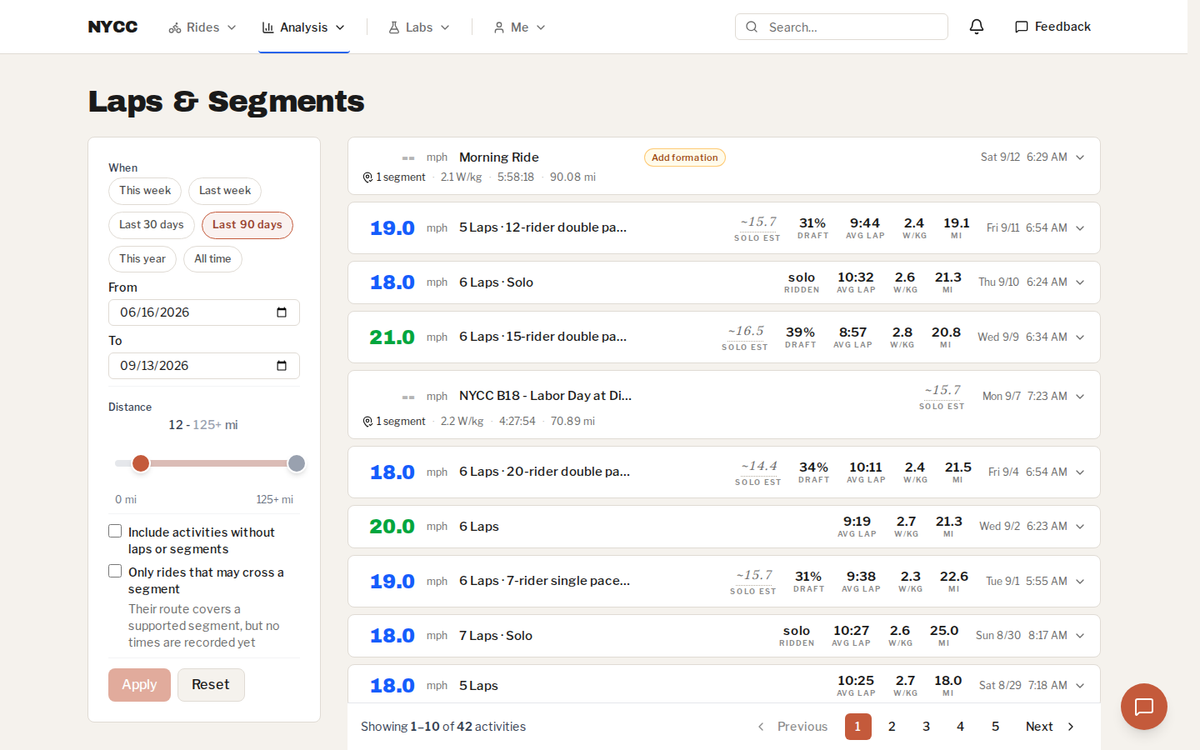This screenshot has width=1200, height=750.
Task: Click the Previous page link
Action: pyautogui.click(x=792, y=727)
